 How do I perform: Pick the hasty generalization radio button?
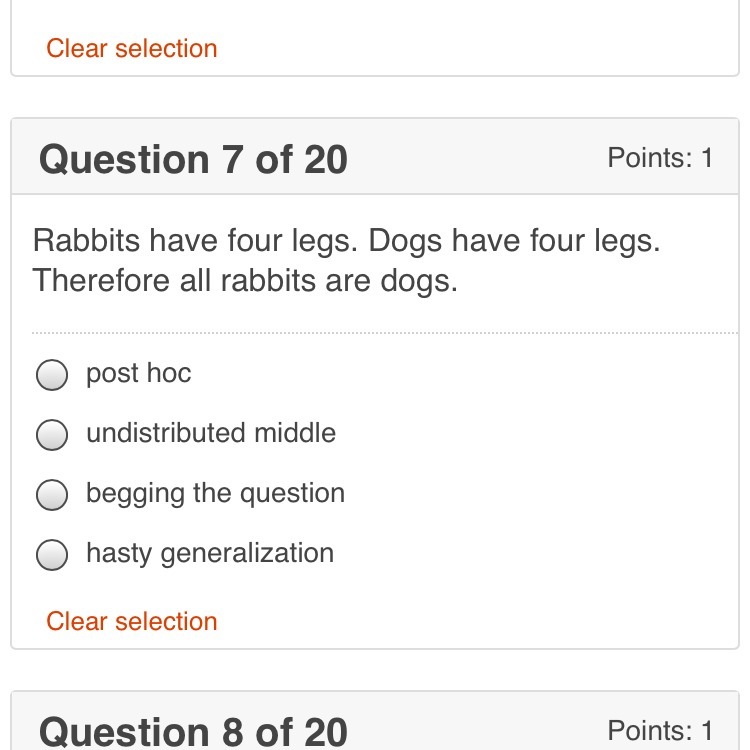click(52, 555)
